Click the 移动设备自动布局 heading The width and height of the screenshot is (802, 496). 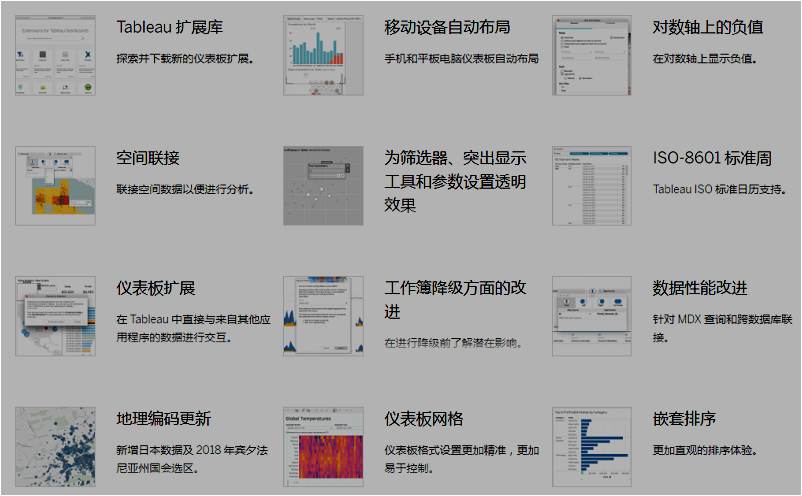(447, 27)
